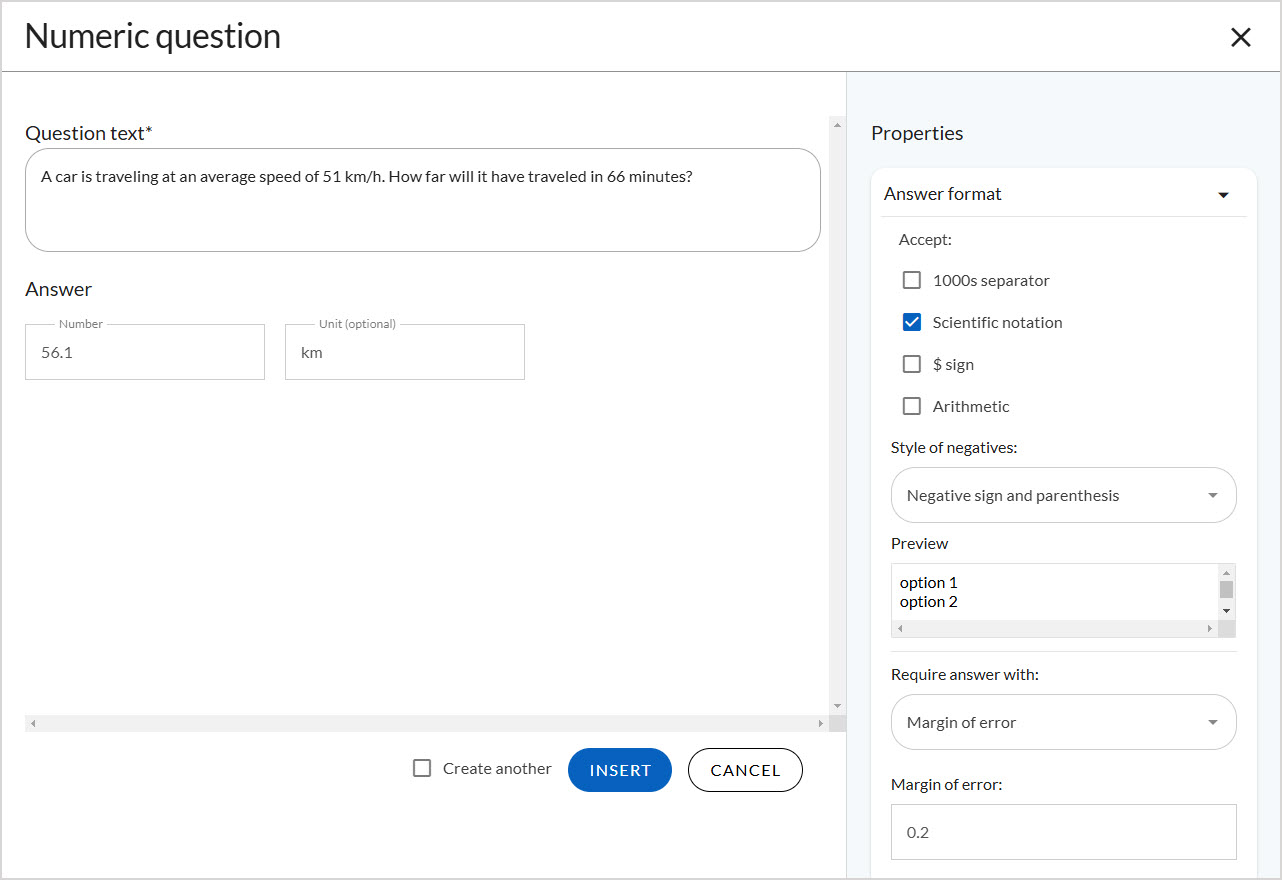Click the CANCEL button
1282x880 pixels.
tap(745, 769)
